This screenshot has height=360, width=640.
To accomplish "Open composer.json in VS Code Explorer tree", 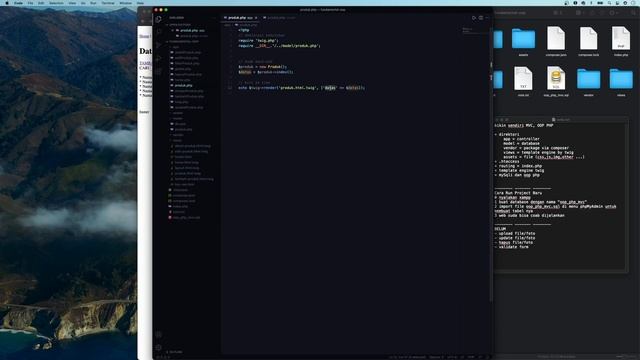I will click(x=184, y=196).
